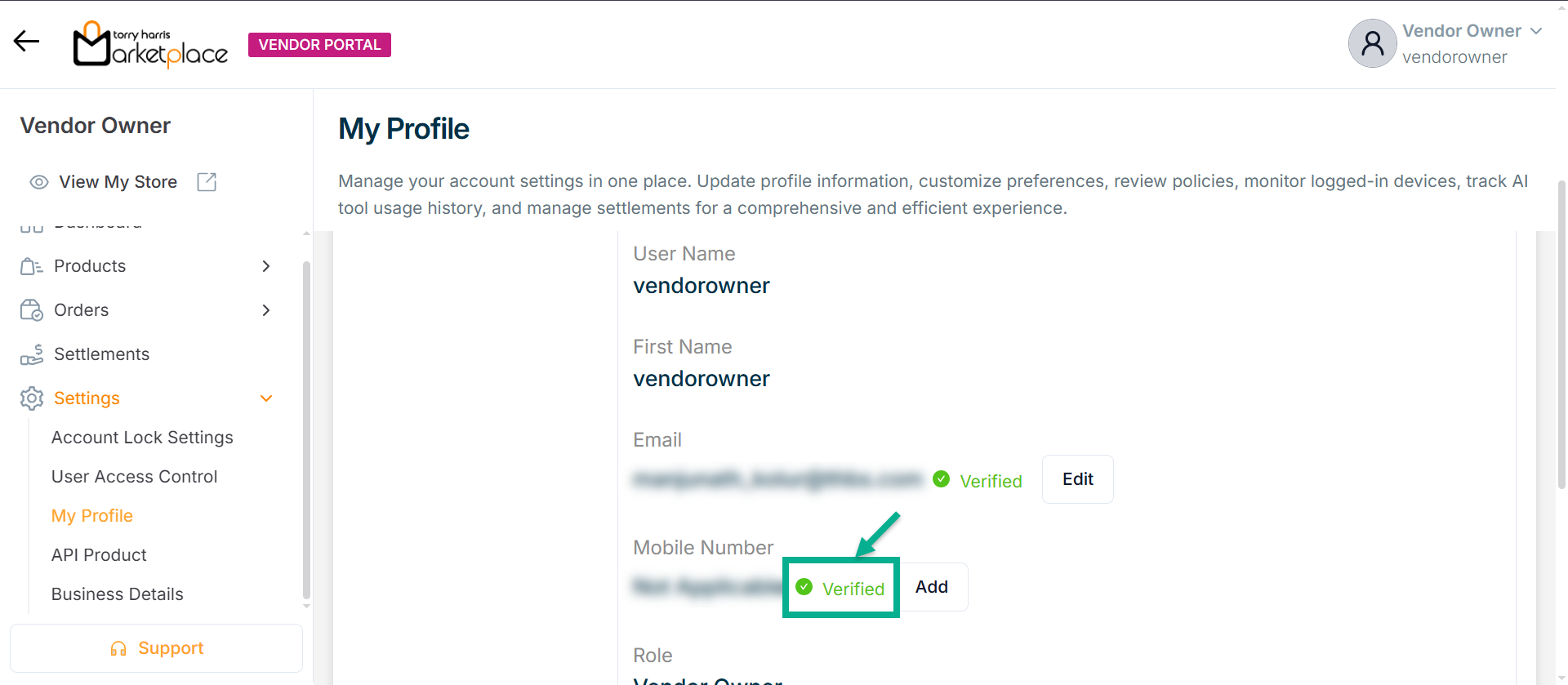Image resolution: width=1568 pixels, height=685 pixels.
Task: Click the Products bag icon
Action: [x=31, y=266]
